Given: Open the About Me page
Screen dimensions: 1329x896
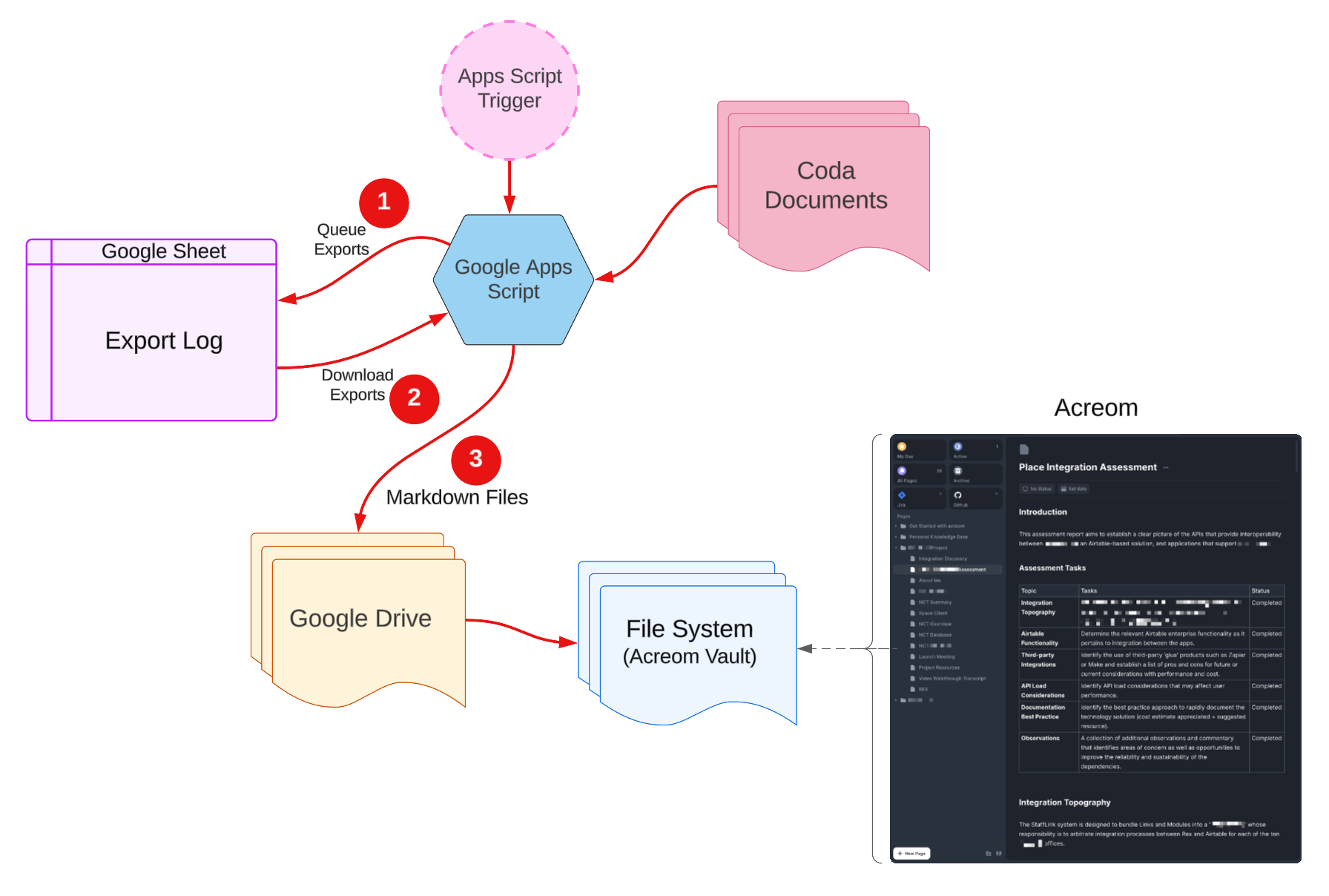Looking at the screenshot, I should (x=929, y=581).
